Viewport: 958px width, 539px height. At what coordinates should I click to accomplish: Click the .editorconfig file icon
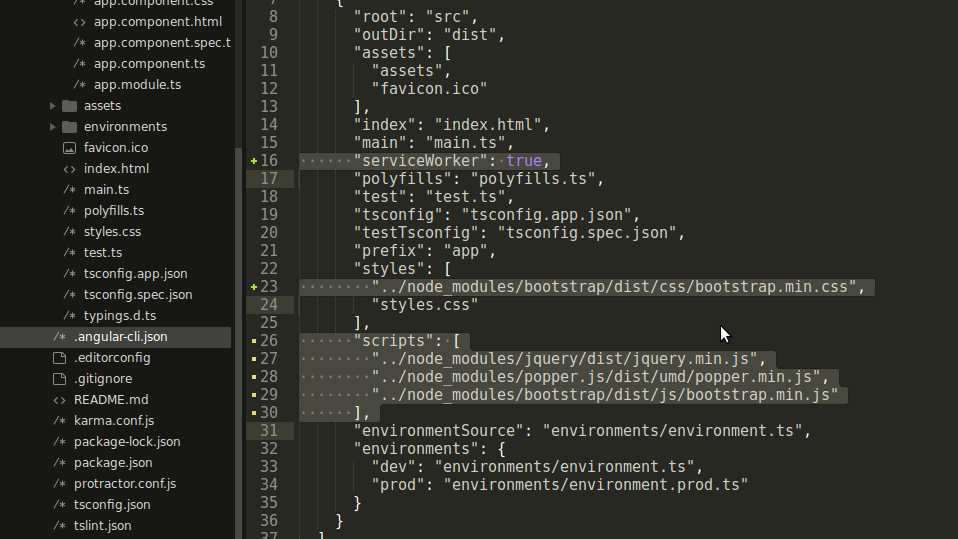(59, 358)
